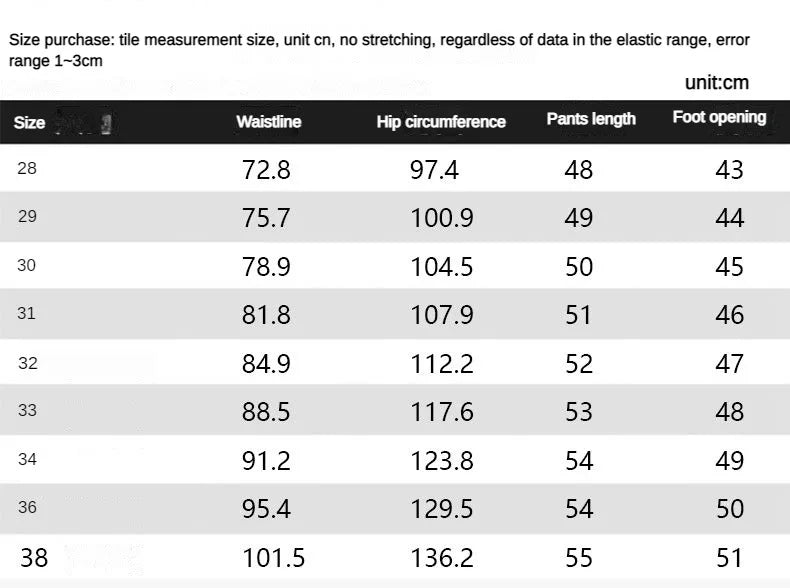Click the 100.9 hip circumference value
Screen dimensions: 790x588
[441, 218]
